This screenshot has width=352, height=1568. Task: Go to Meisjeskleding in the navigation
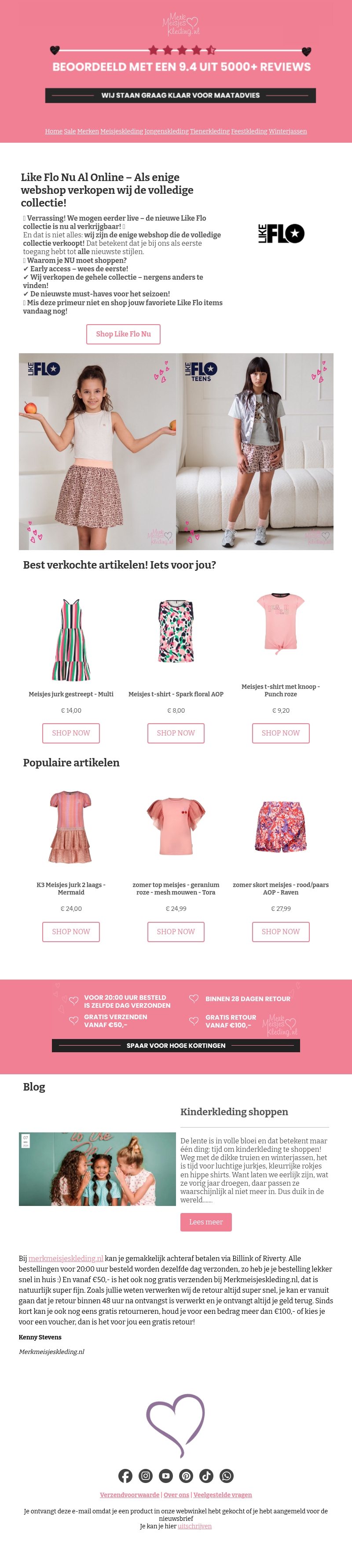pyautogui.click(x=121, y=132)
